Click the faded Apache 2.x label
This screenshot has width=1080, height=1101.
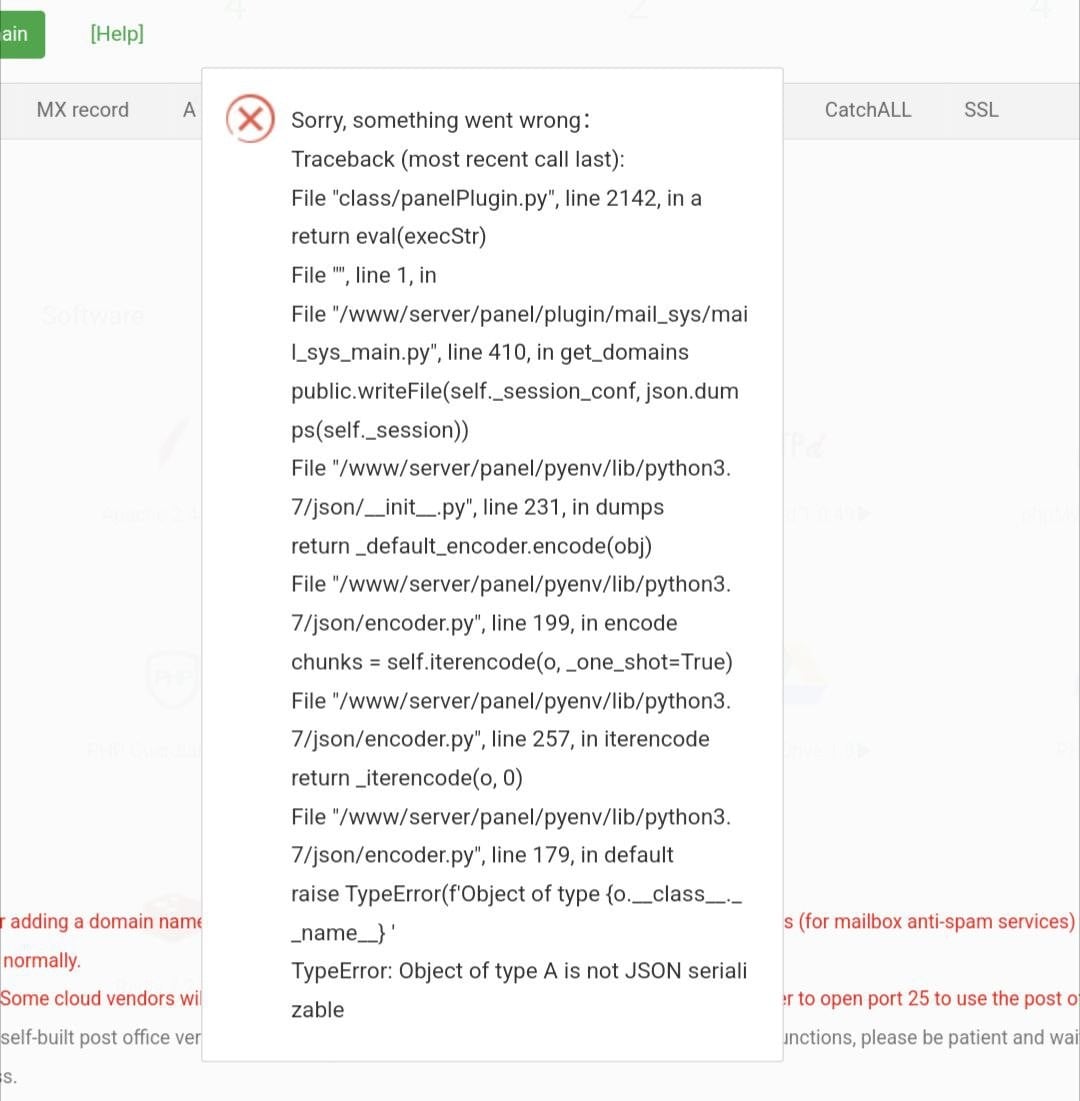[150, 515]
